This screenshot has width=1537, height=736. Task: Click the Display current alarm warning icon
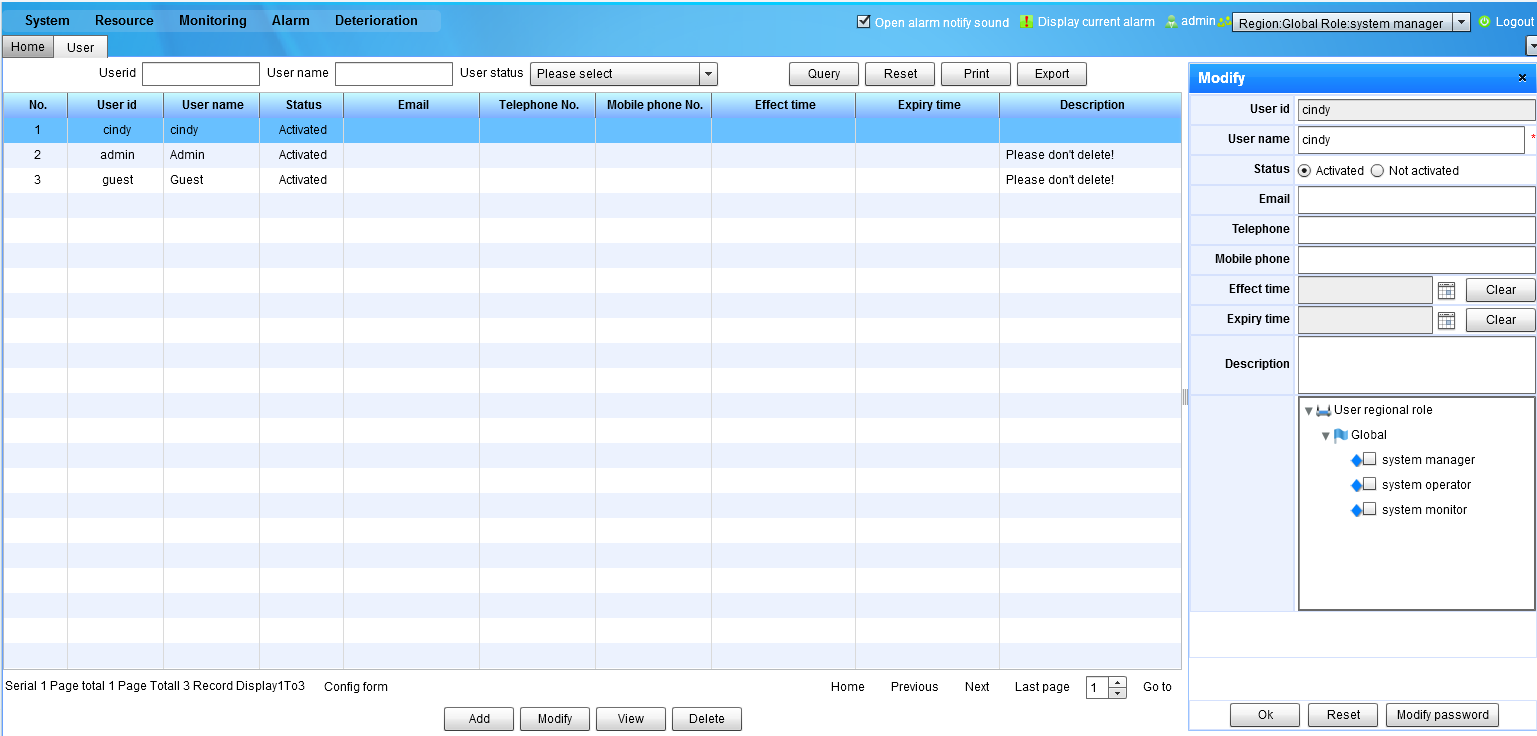coord(1026,22)
